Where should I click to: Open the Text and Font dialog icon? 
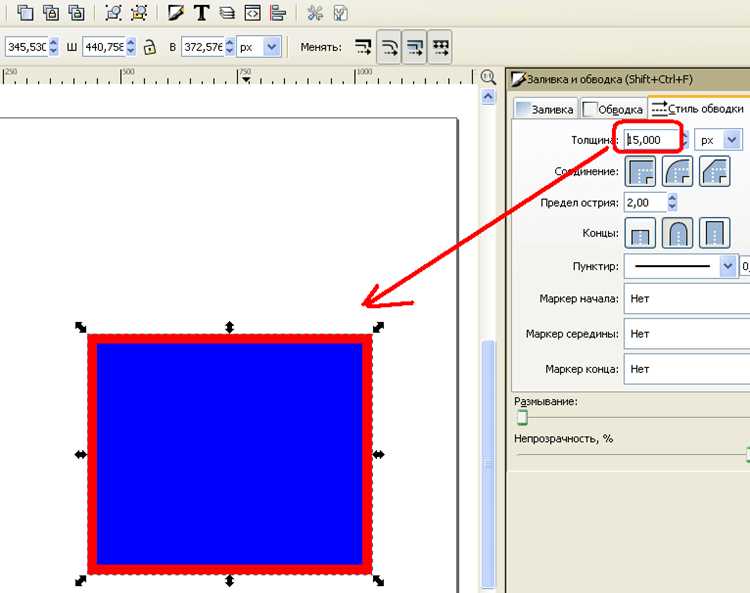[202, 13]
